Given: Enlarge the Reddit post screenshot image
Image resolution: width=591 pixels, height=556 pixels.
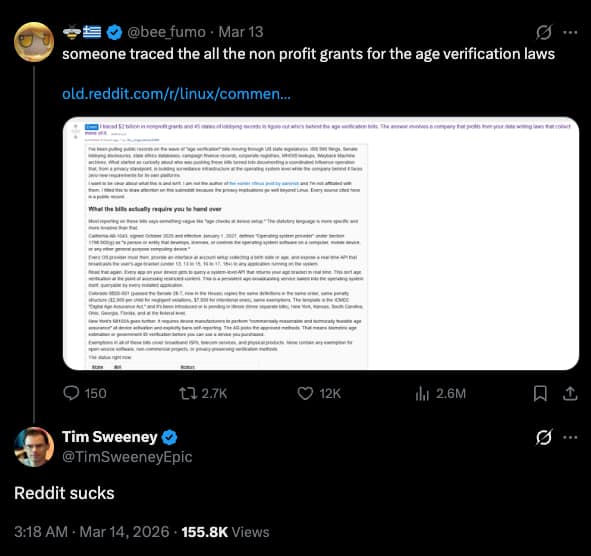Looking at the screenshot, I should [321, 244].
